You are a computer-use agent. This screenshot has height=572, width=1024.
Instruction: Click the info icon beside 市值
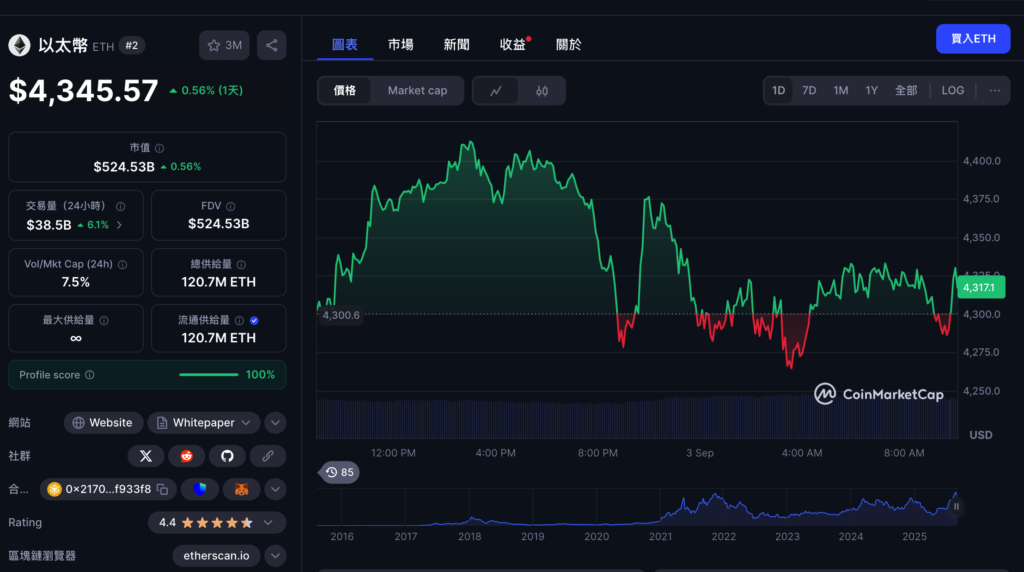(159, 148)
